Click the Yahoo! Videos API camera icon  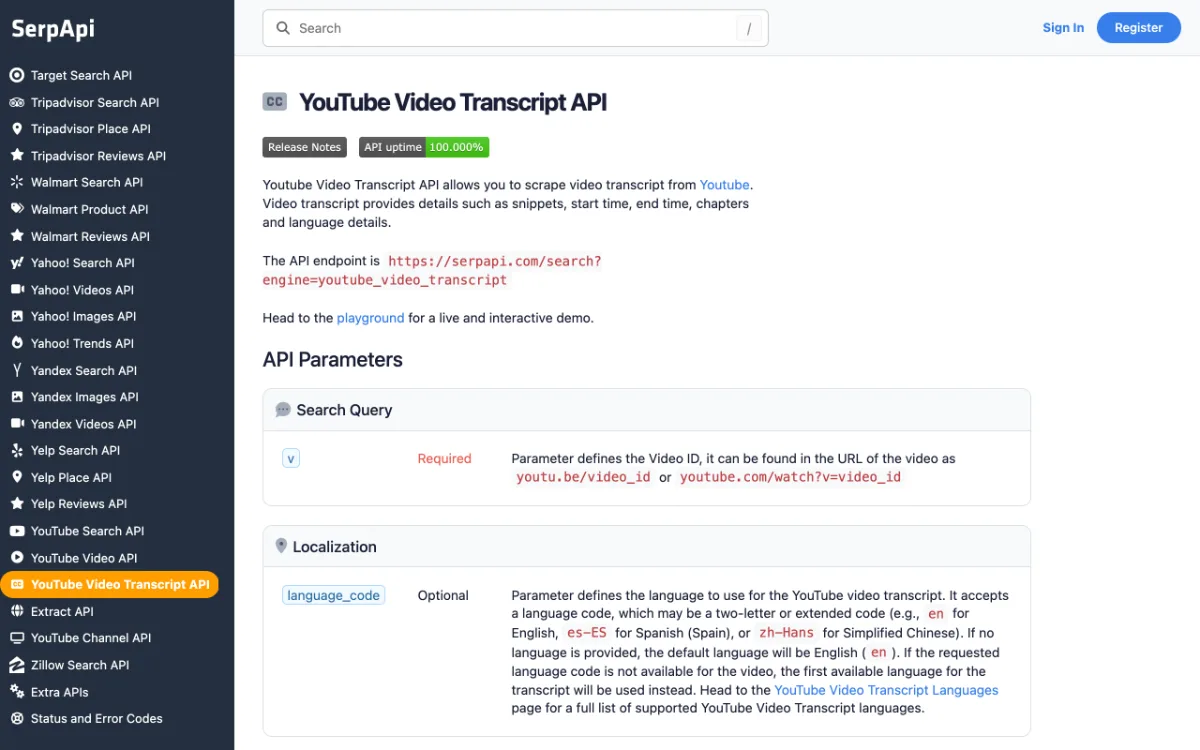[x=16, y=290]
